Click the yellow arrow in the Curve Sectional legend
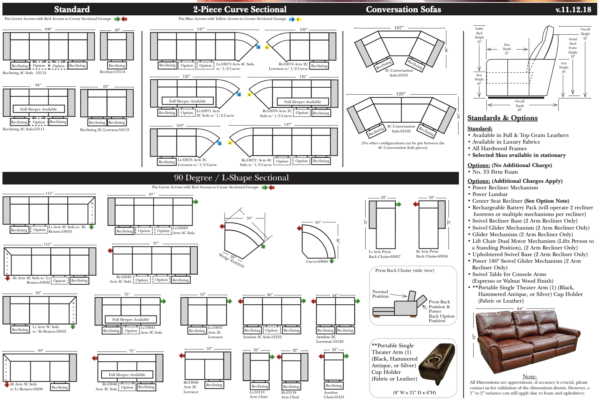Viewport: 600px width, 406px height. pos(299,19)
